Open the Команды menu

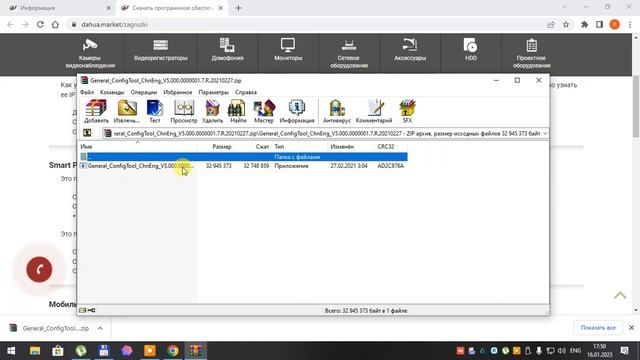[112, 92]
